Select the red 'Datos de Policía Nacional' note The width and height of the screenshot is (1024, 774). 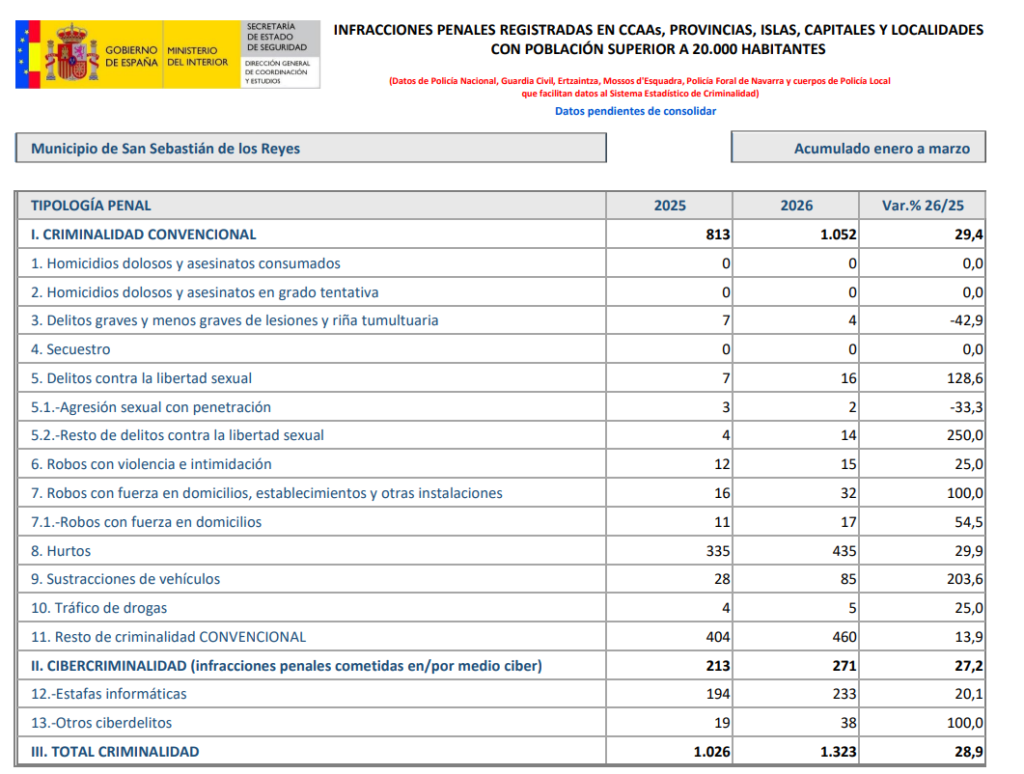pos(640,87)
